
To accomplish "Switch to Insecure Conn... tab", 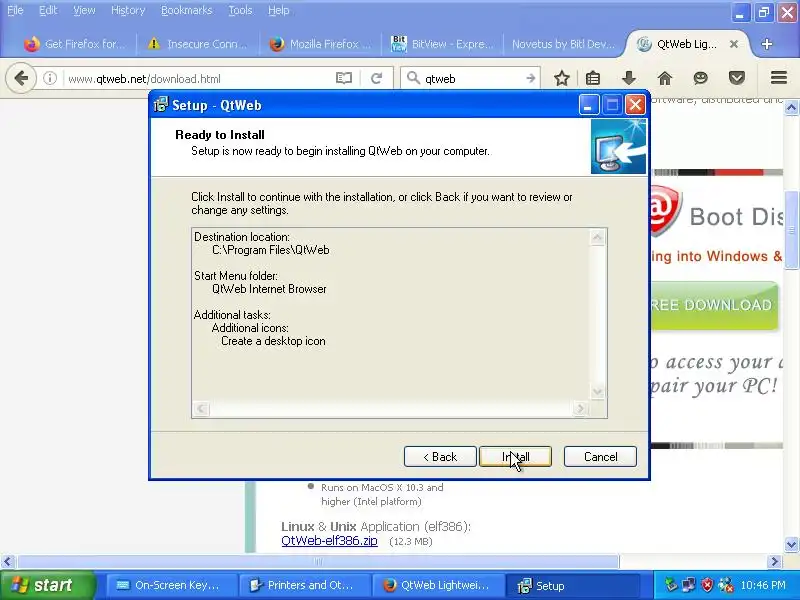I will click(197, 44).
